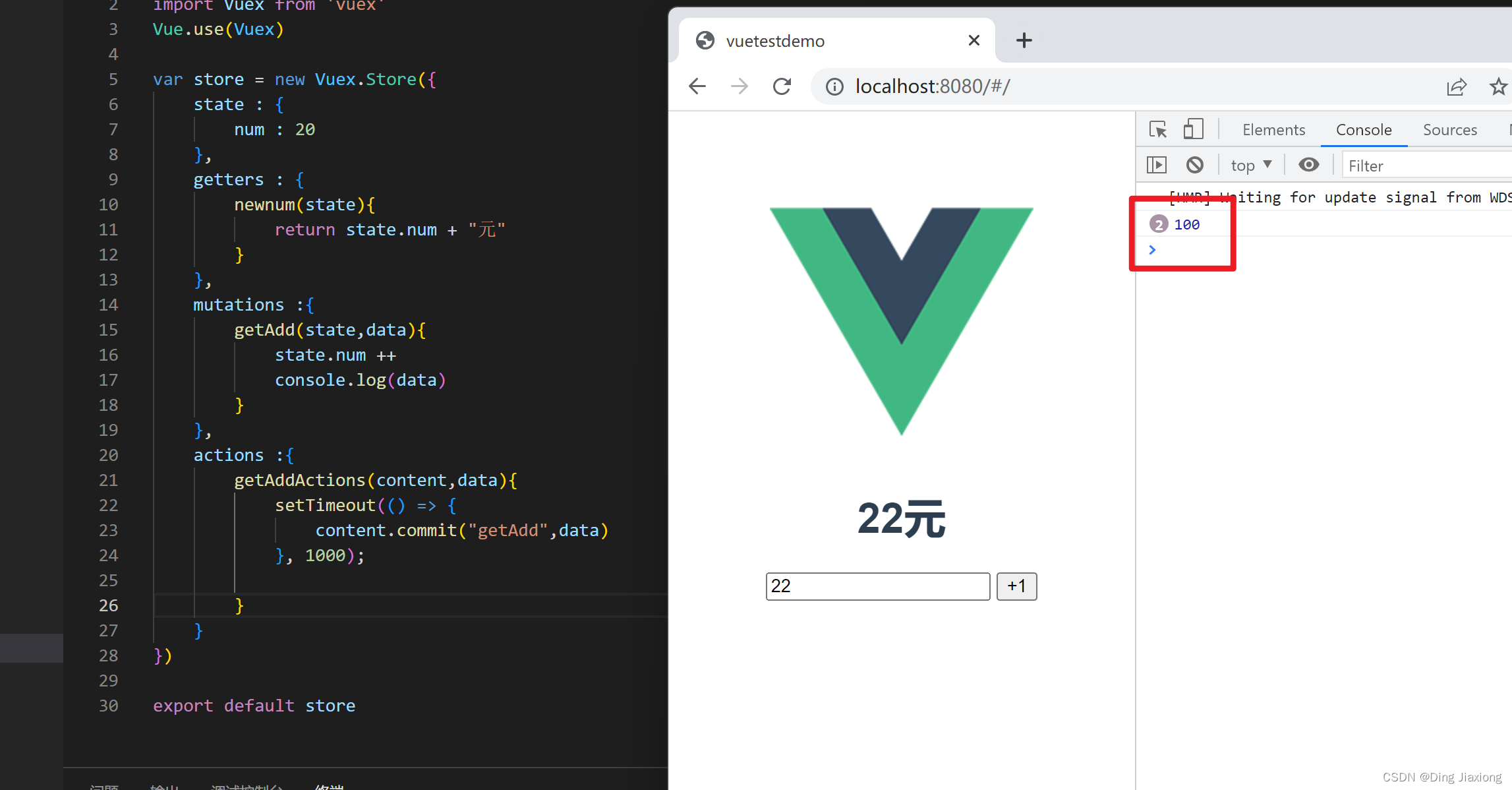The height and width of the screenshot is (790, 1512).
Task: Open a new browser tab
Action: [1024, 41]
